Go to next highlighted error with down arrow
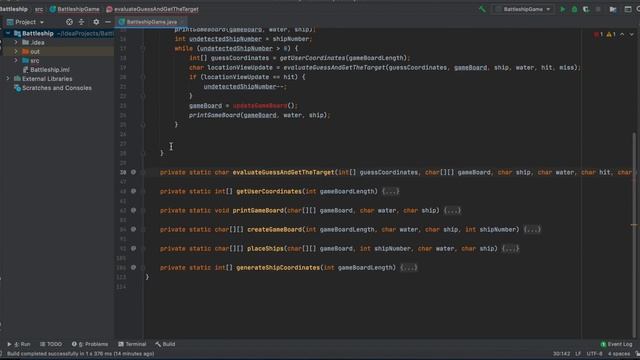The height and width of the screenshot is (360, 640). (631, 35)
